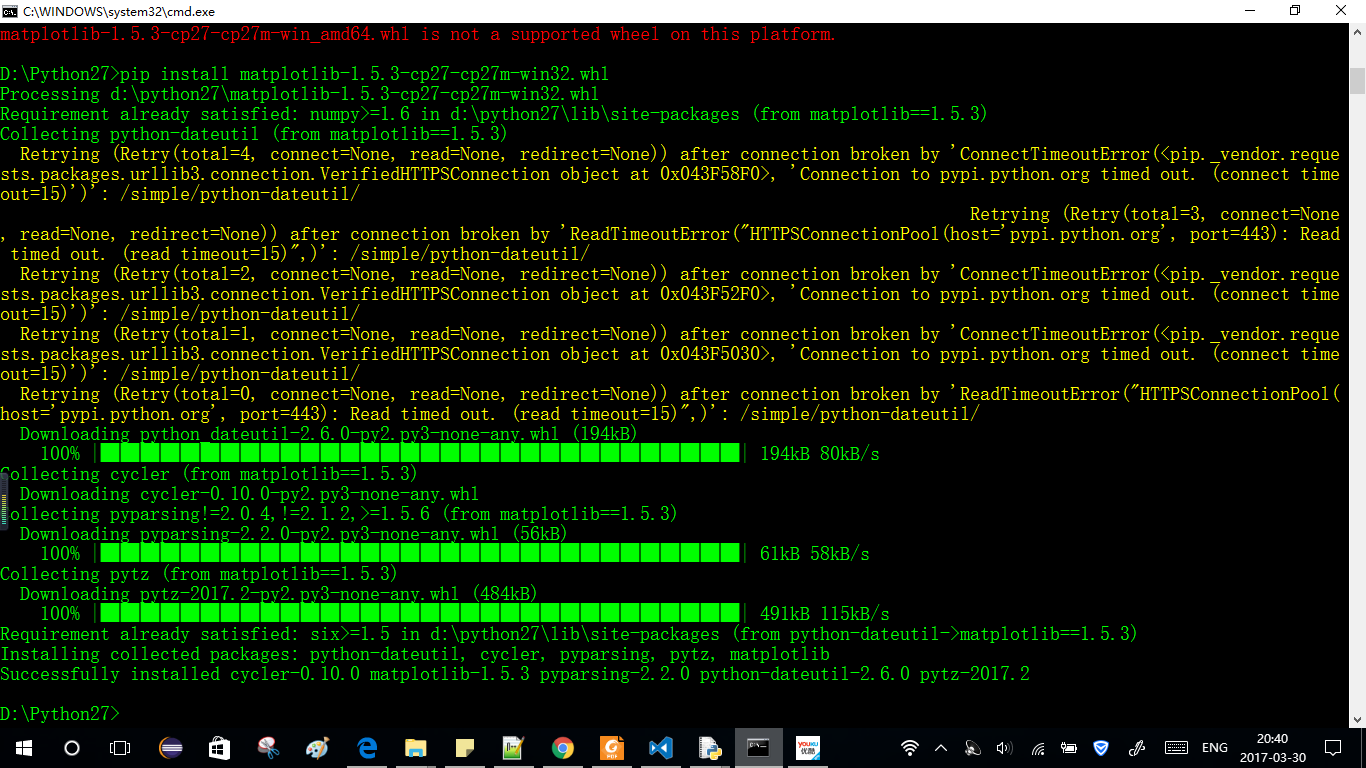
Task: Launch Eclipse from the taskbar
Action: coord(171,747)
